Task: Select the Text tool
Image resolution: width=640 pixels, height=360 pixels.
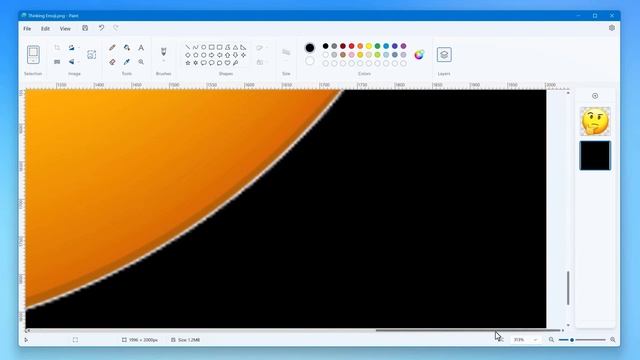Action: pos(141,48)
